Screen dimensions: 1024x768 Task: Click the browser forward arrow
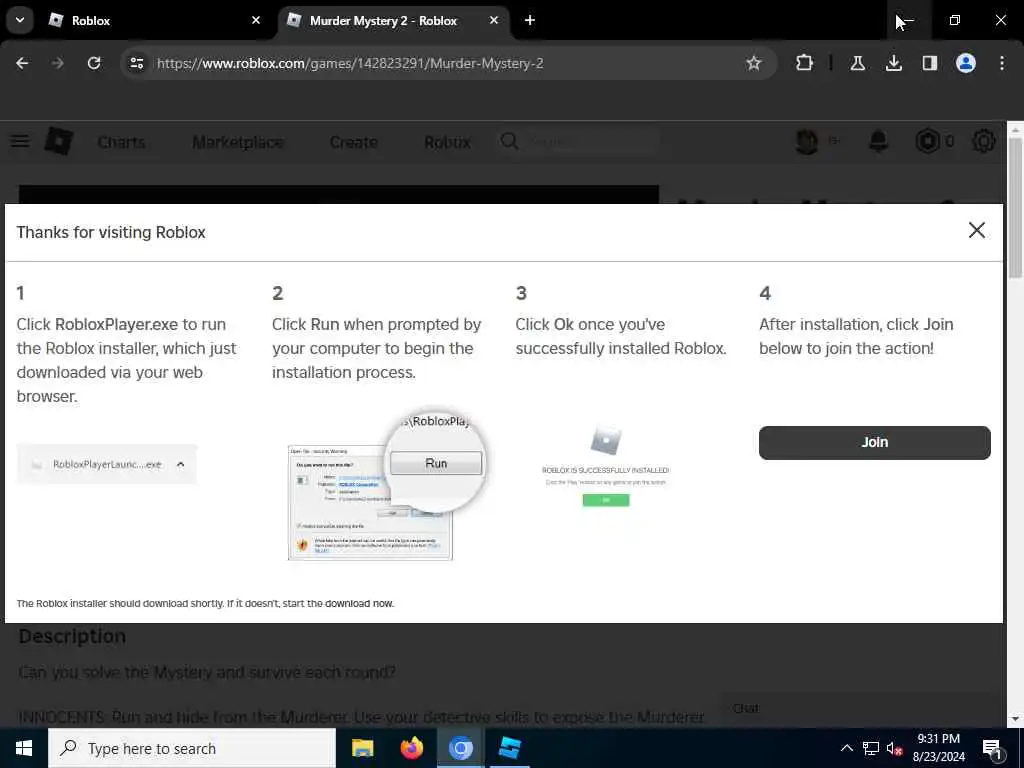pos(58,63)
